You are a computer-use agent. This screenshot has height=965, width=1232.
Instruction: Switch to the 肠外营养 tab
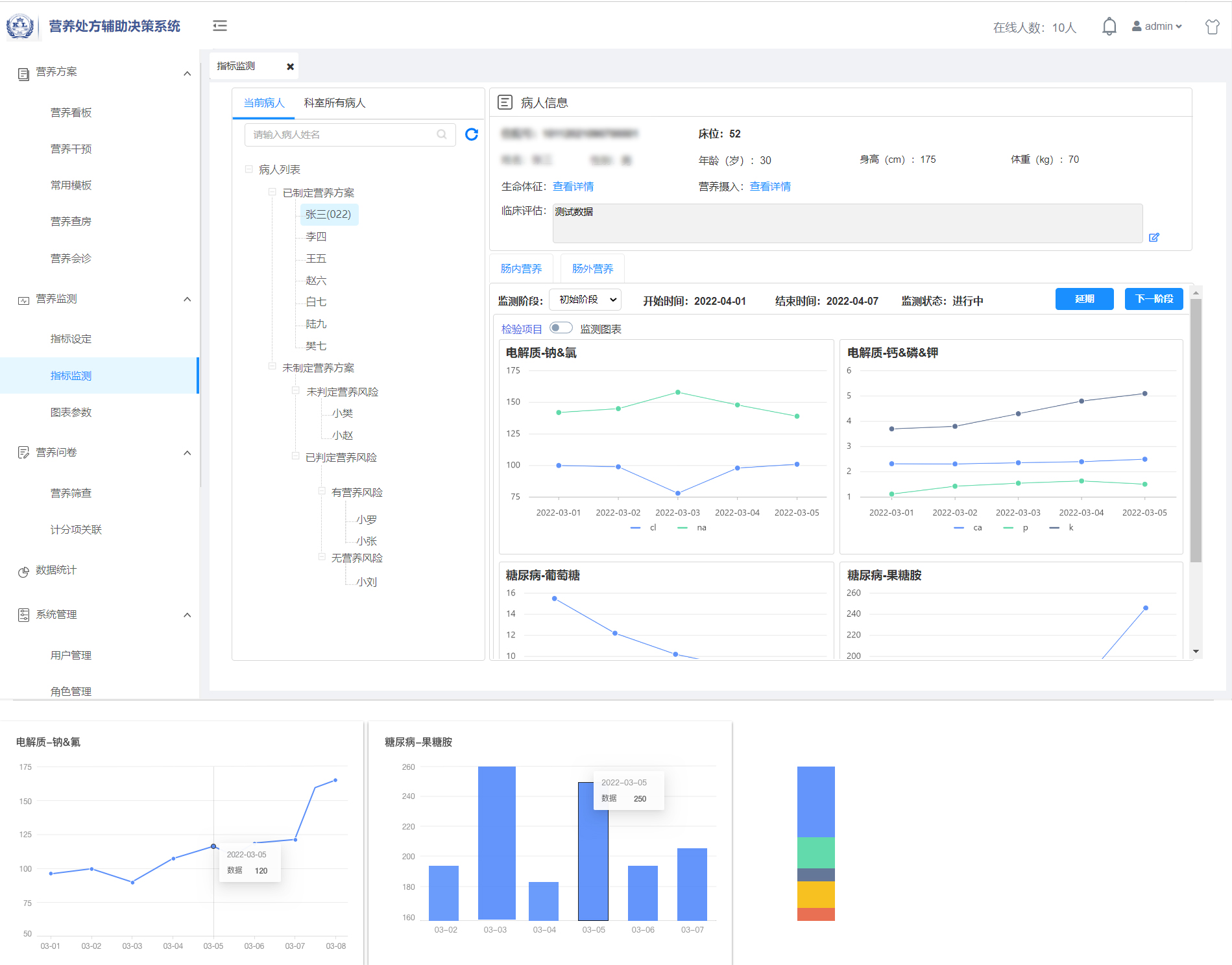(592, 268)
